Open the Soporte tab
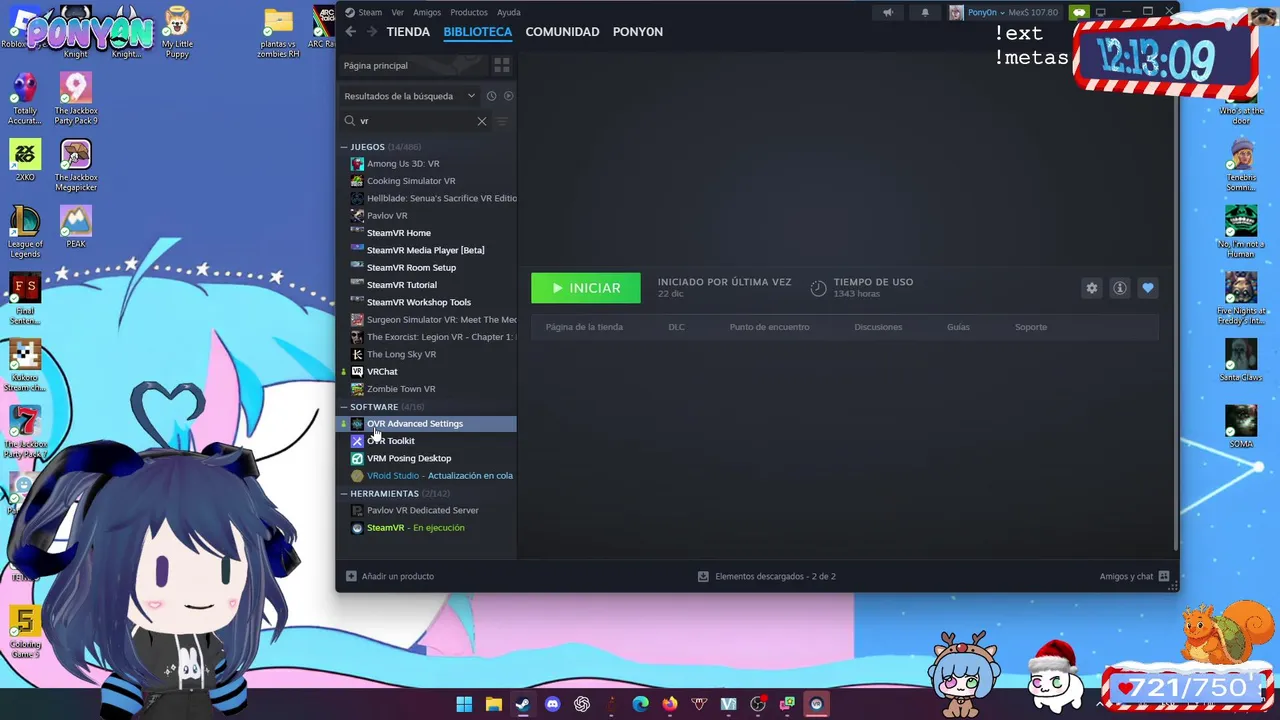The image size is (1280, 720). pyautogui.click(x=1031, y=327)
